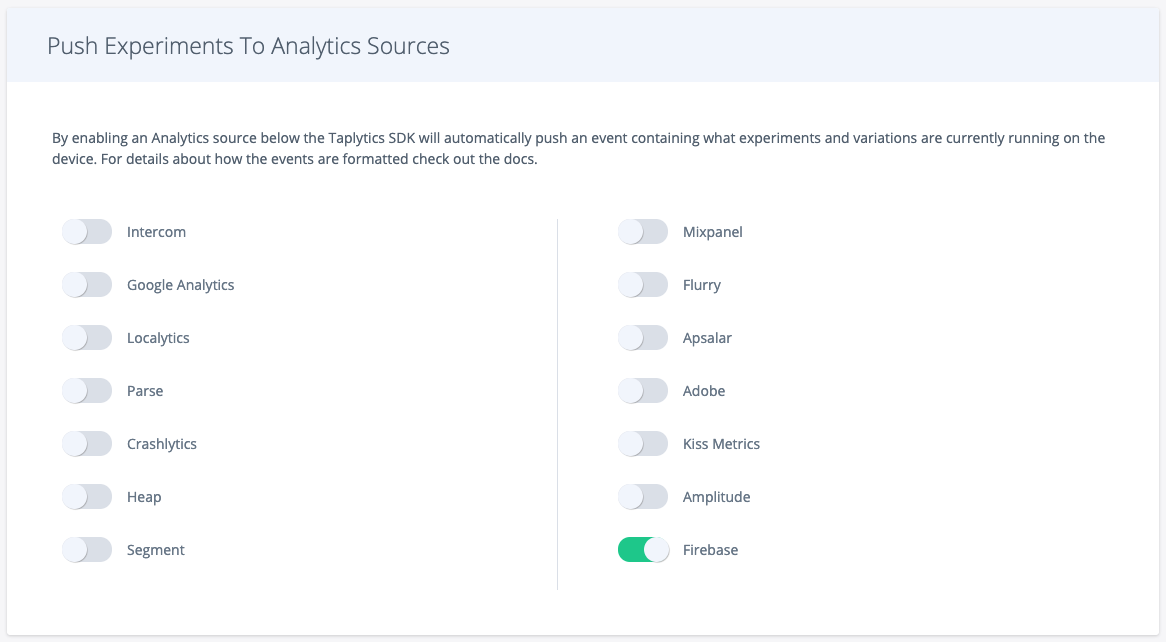Click the Segment label text
The image size is (1166, 642).
click(x=155, y=550)
